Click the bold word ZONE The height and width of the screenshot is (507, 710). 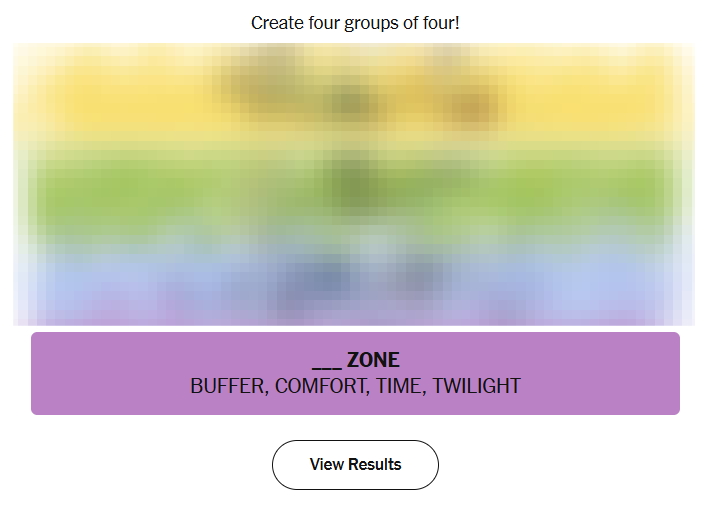[373, 361]
